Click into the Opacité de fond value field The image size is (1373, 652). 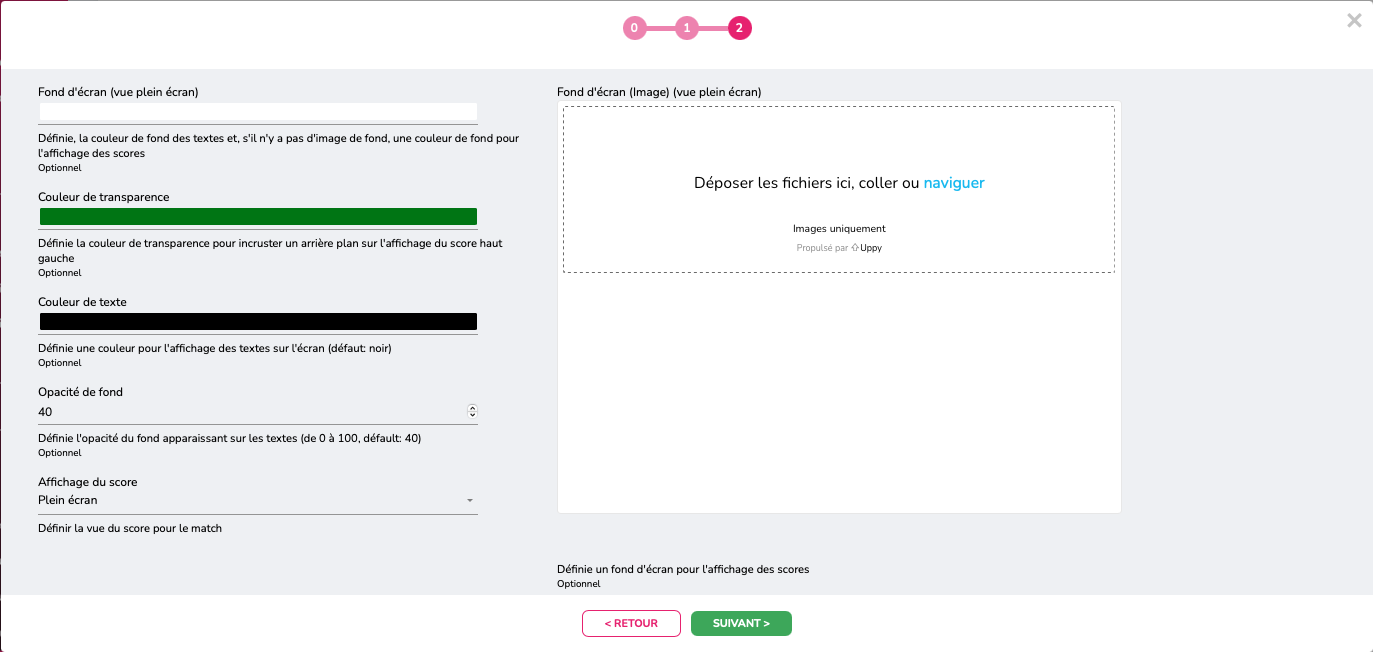tap(250, 412)
